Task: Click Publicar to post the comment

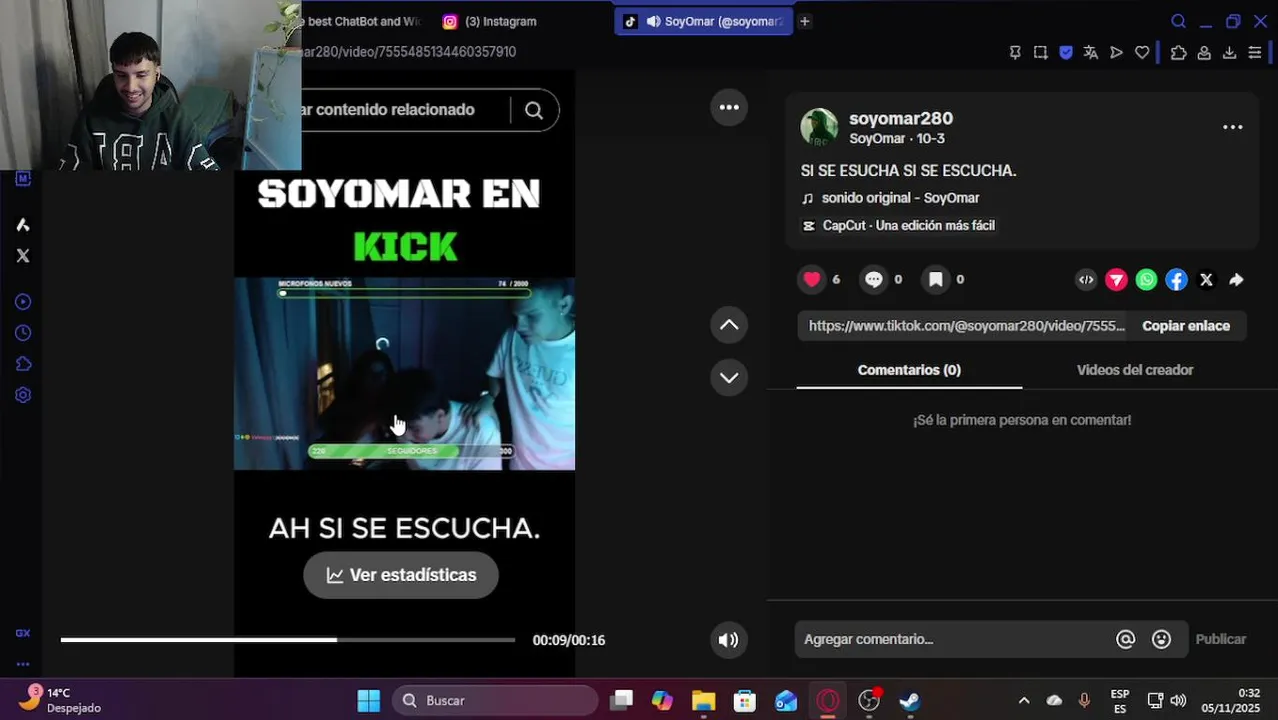Action: (1221, 639)
